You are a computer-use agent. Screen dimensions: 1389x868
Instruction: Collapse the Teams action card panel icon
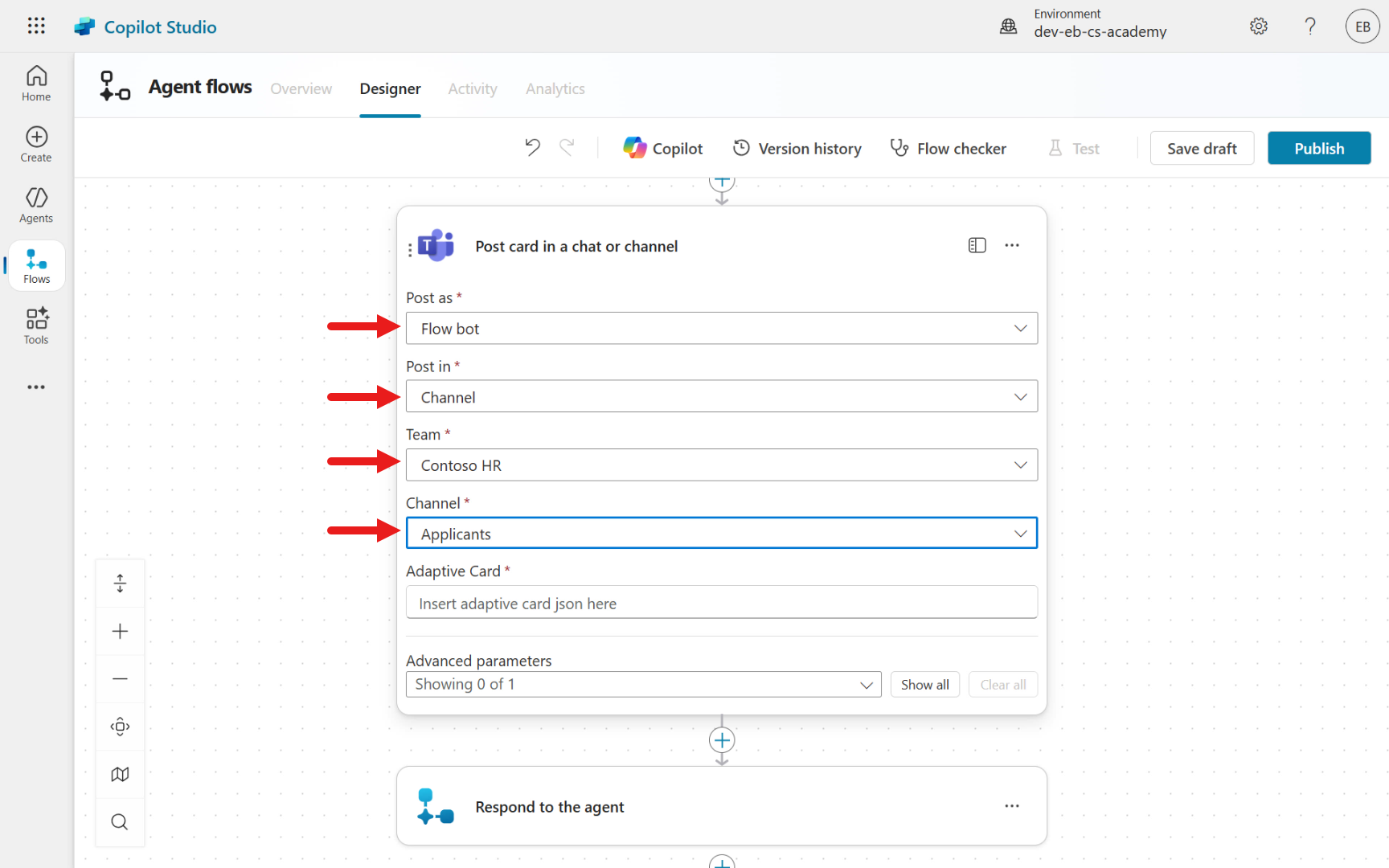(977, 246)
